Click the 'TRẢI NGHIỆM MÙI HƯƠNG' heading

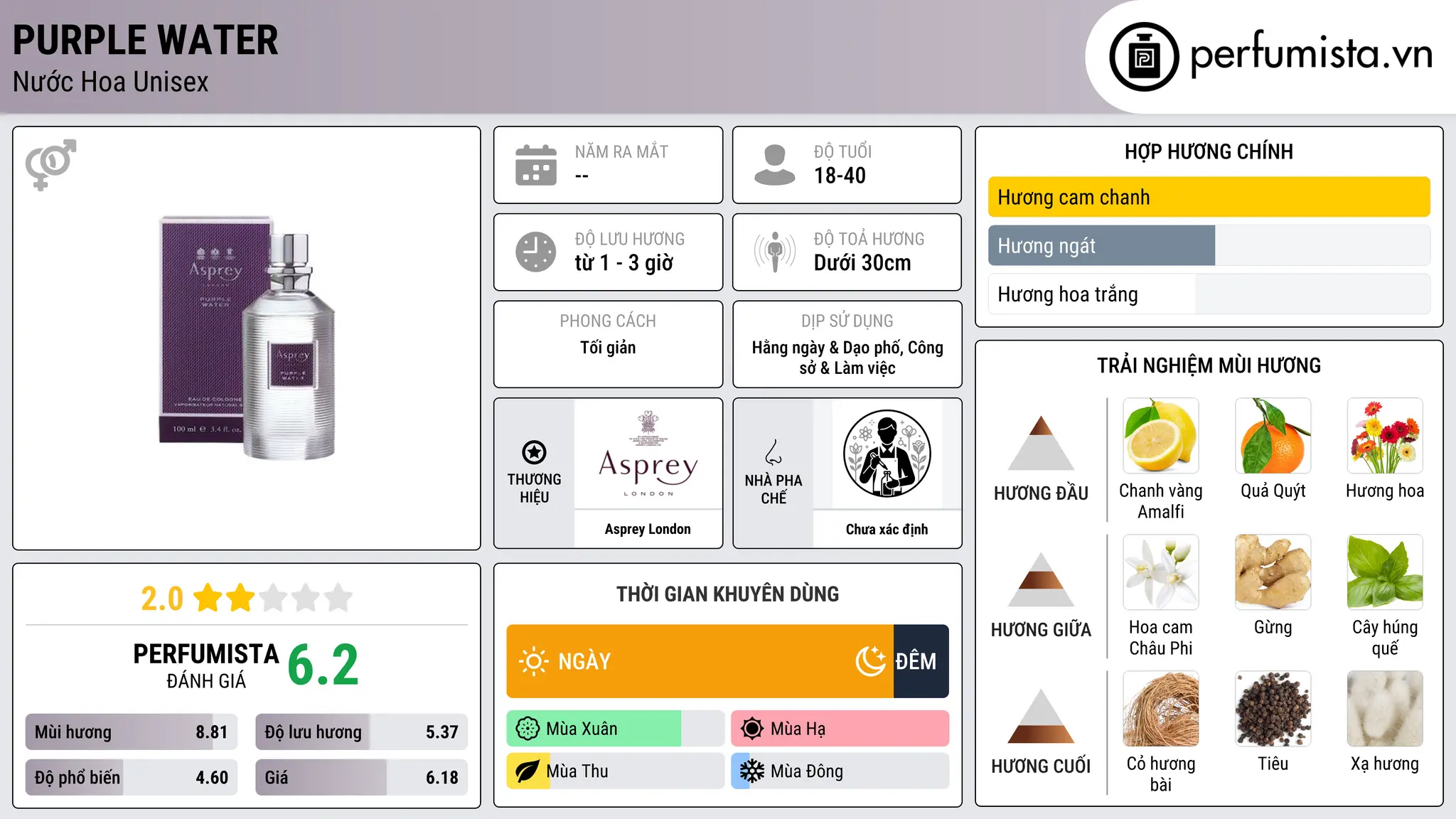1209,365
